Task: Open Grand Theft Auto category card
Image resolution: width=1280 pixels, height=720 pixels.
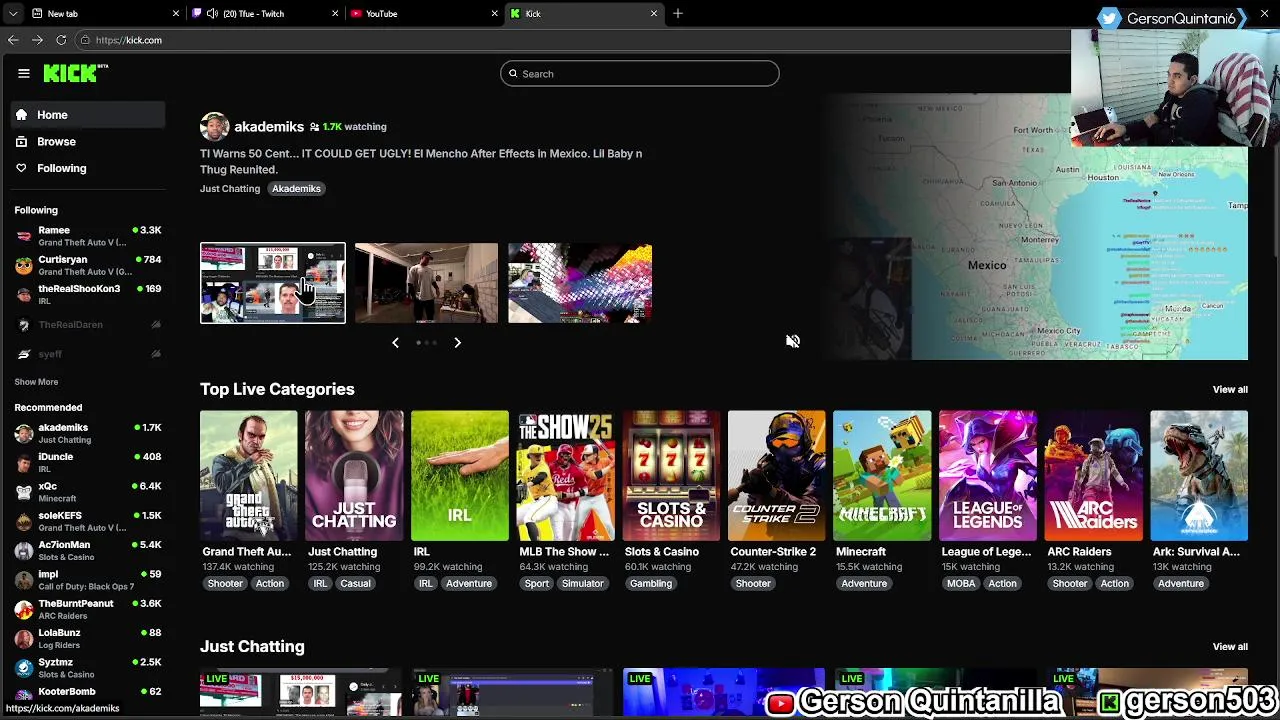Action: click(248, 476)
